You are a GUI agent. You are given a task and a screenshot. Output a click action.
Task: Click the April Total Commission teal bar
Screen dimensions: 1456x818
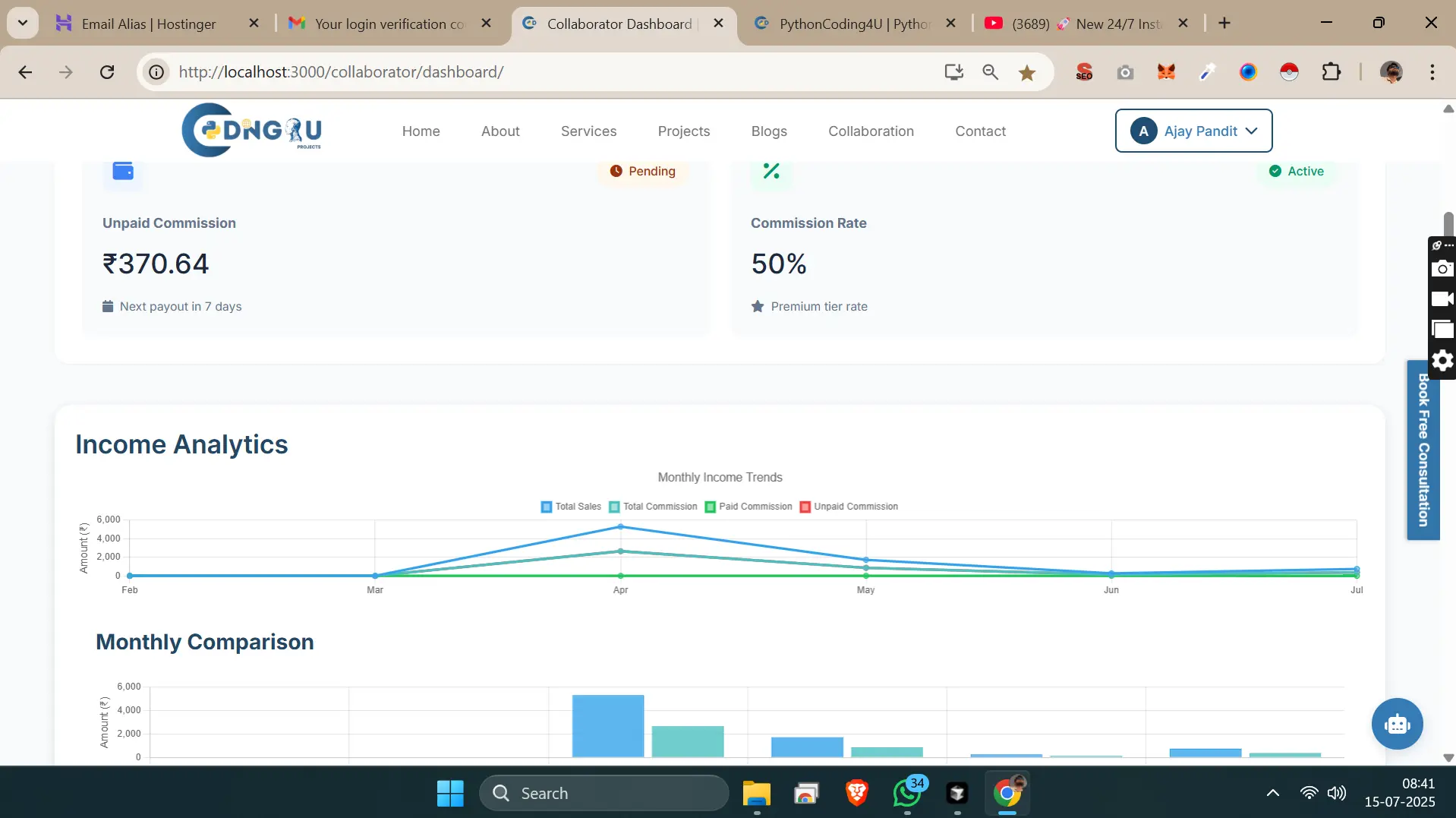688,741
